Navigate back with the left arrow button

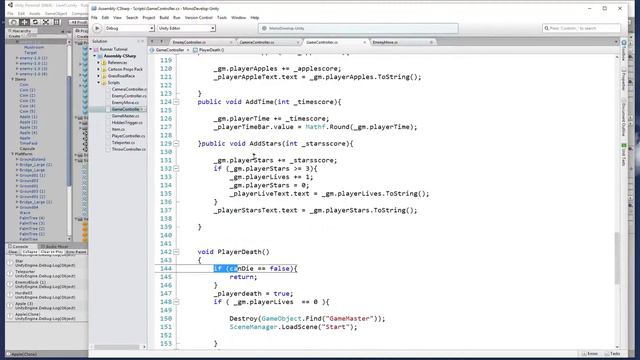(153, 42)
